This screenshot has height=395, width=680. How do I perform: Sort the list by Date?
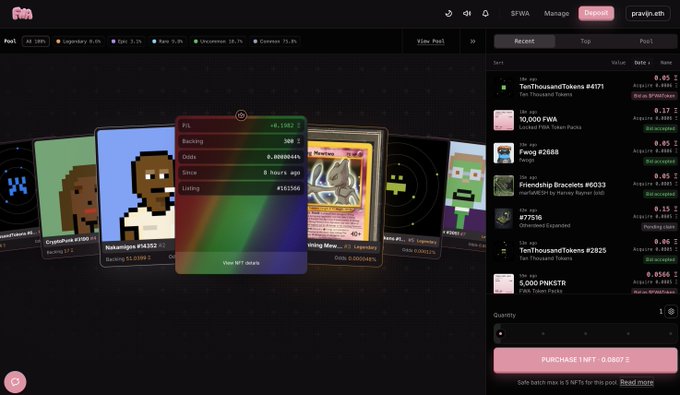[642, 62]
